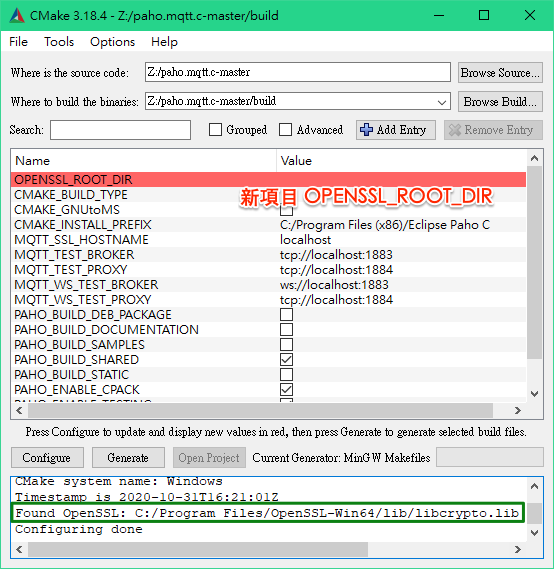This screenshot has width=554, height=569.
Task: Click the Browse Source button
Action: [x=500, y=73]
